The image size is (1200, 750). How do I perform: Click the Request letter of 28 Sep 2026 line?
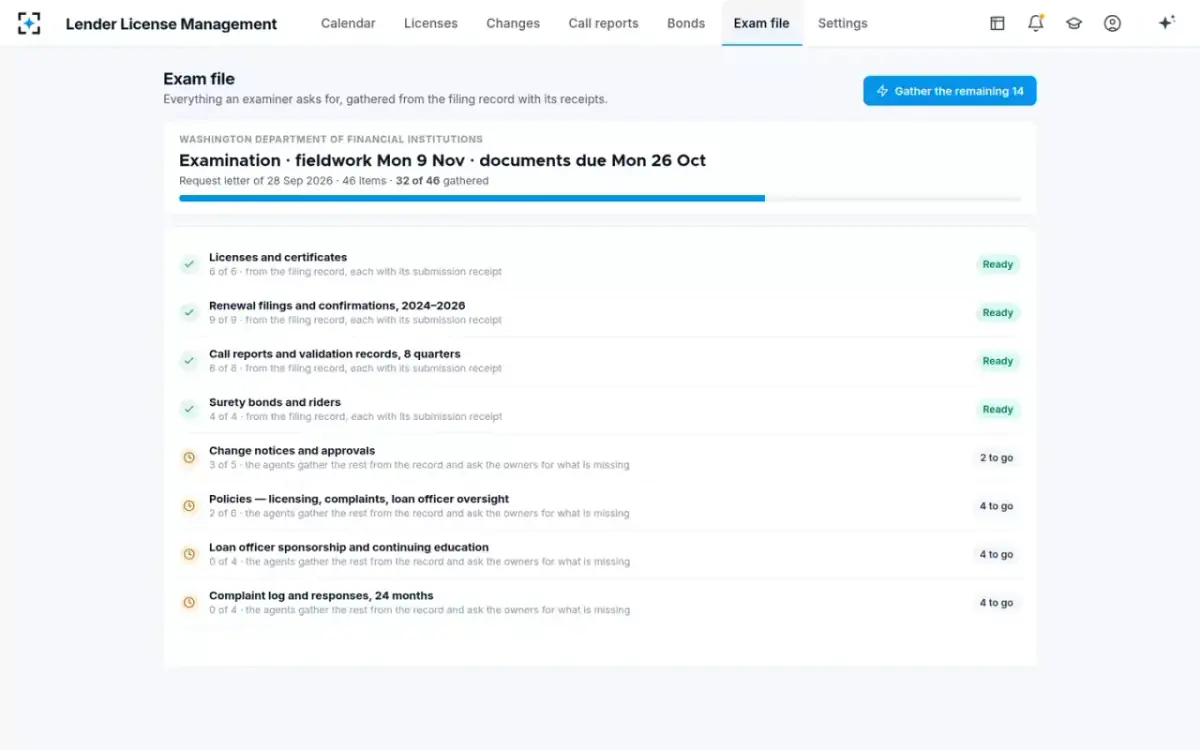click(334, 181)
